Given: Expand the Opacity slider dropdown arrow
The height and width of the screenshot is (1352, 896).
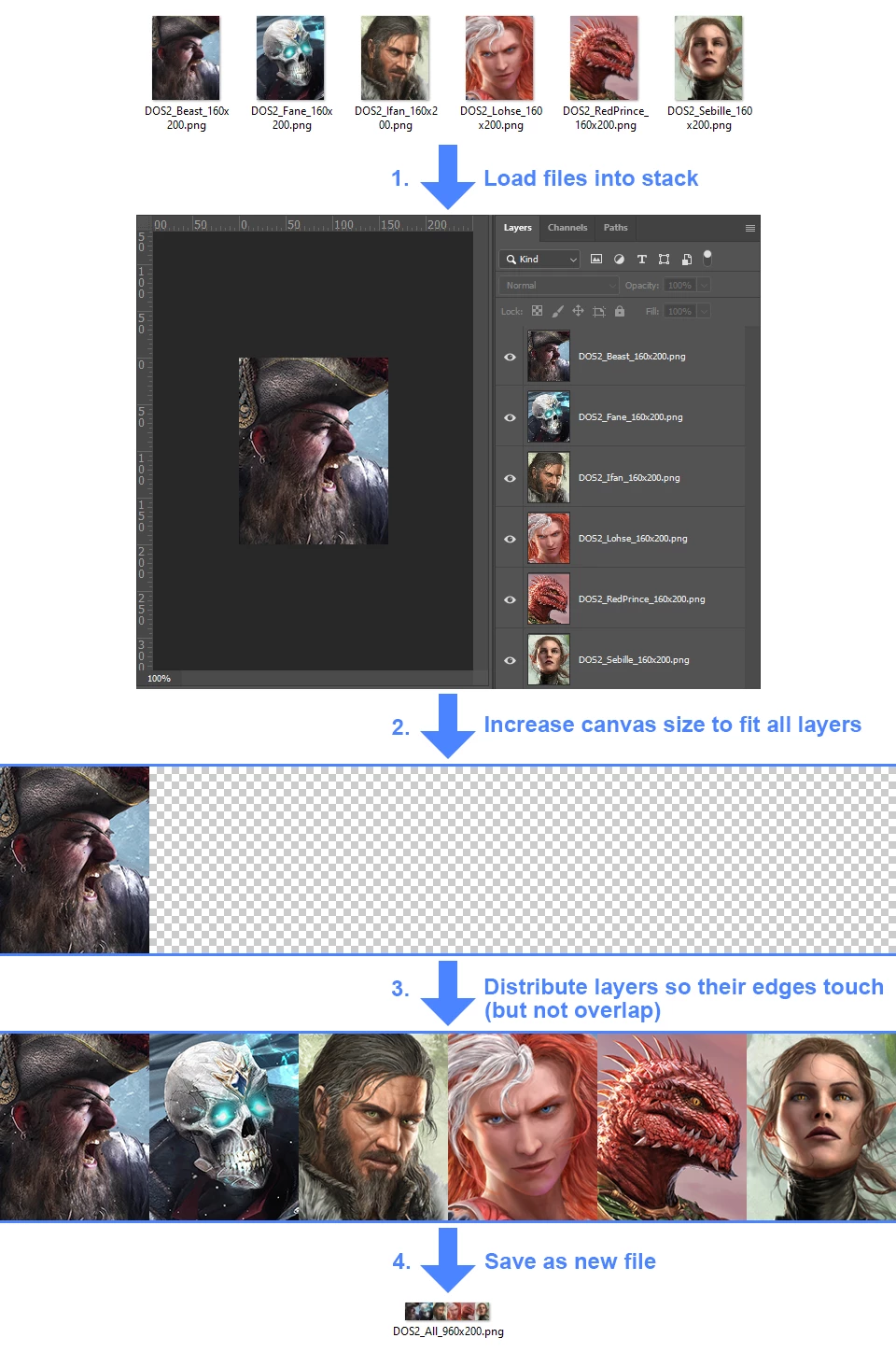Looking at the screenshot, I should [x=704, y=285].
